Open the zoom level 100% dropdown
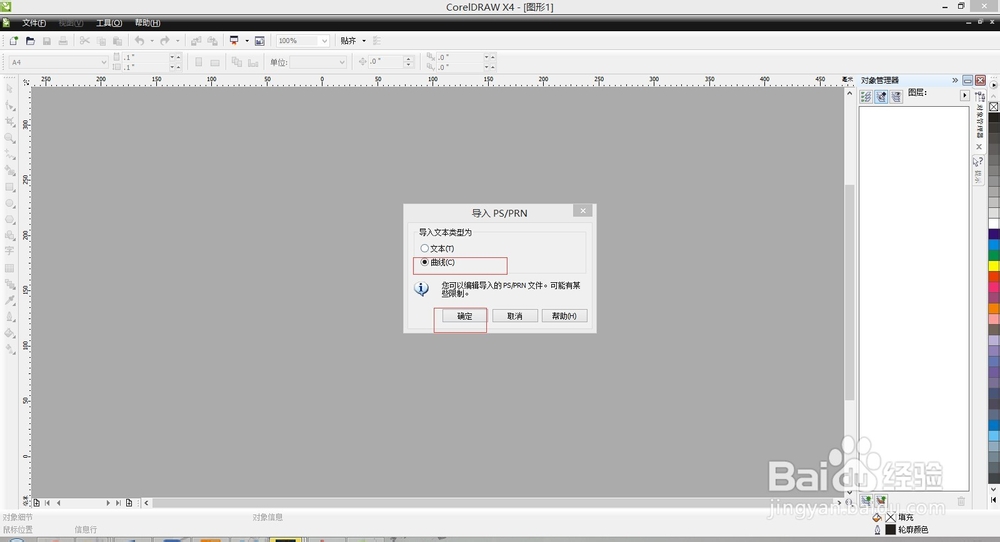 [x=324, y=41]
